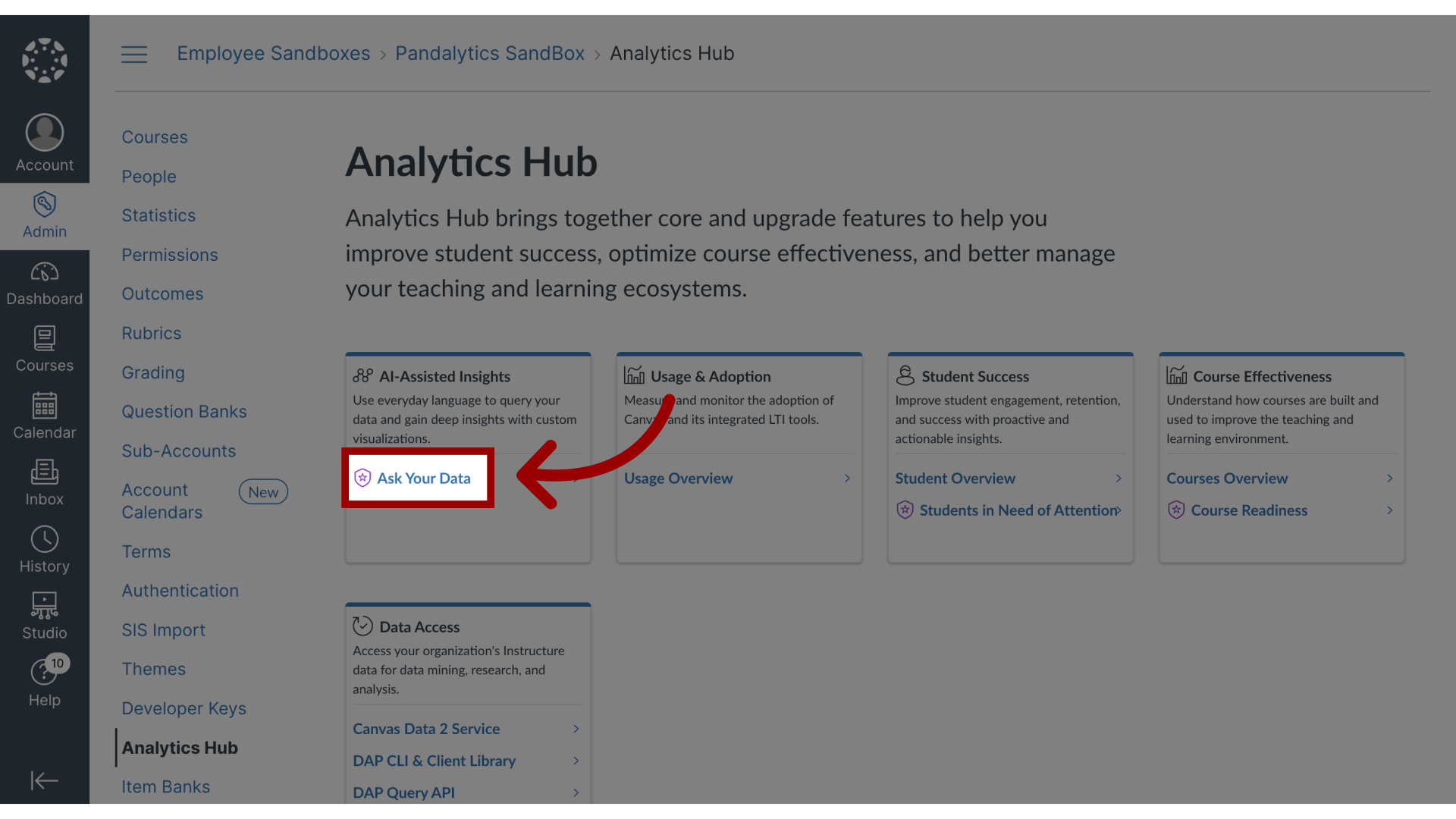
Task: Click the AI-Assisted Insights icon
Action: click(362, 375)
